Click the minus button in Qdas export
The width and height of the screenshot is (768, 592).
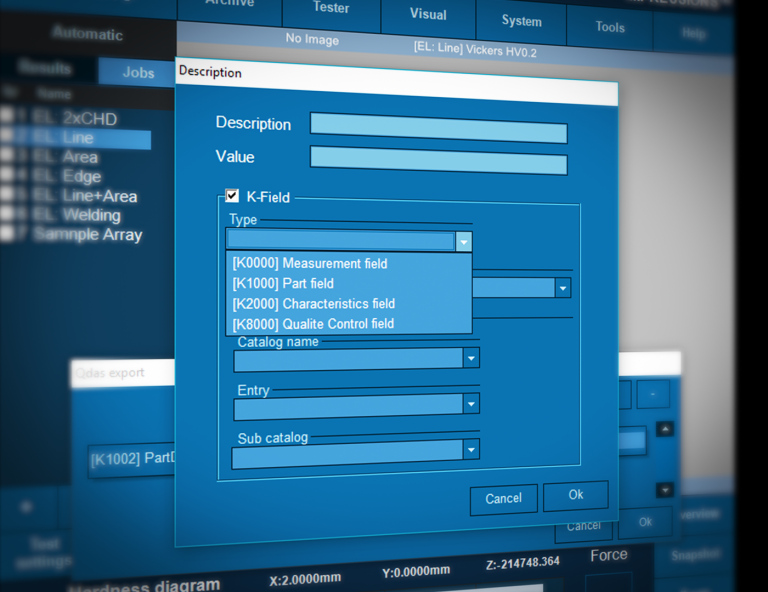point(653,394)
